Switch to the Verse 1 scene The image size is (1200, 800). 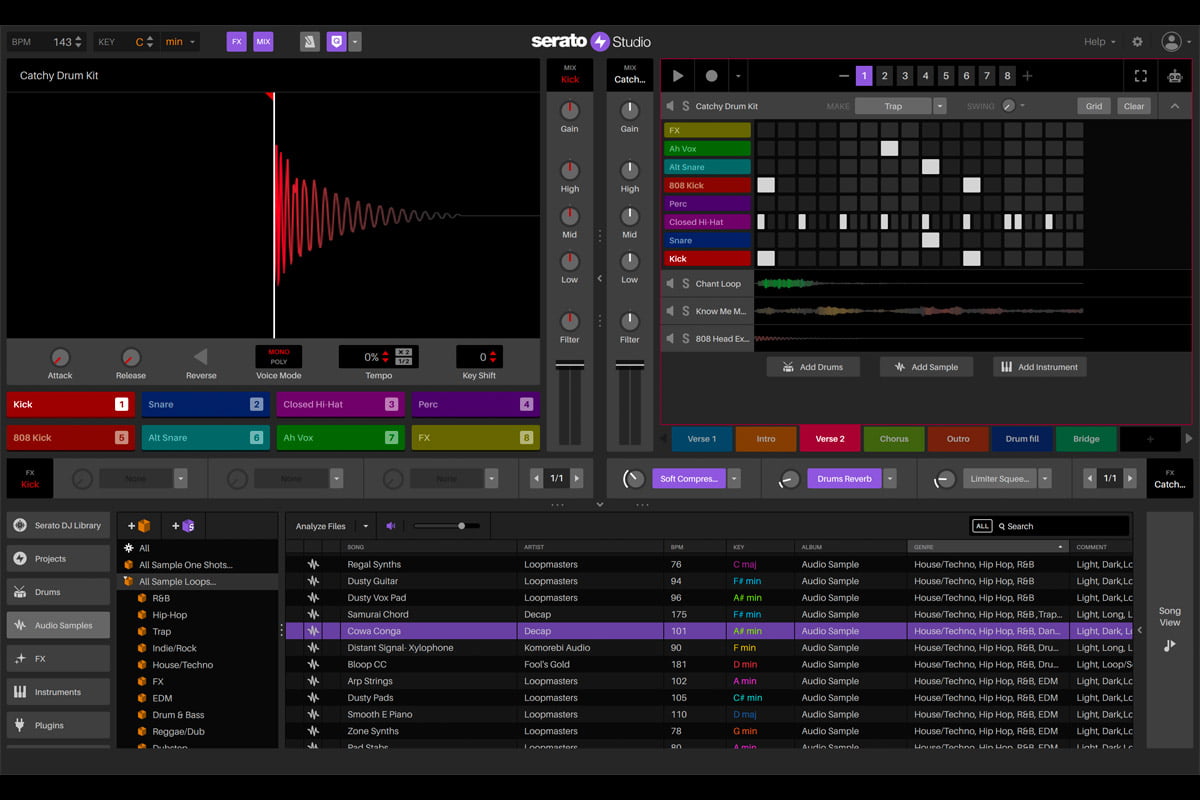coord(701,439)
